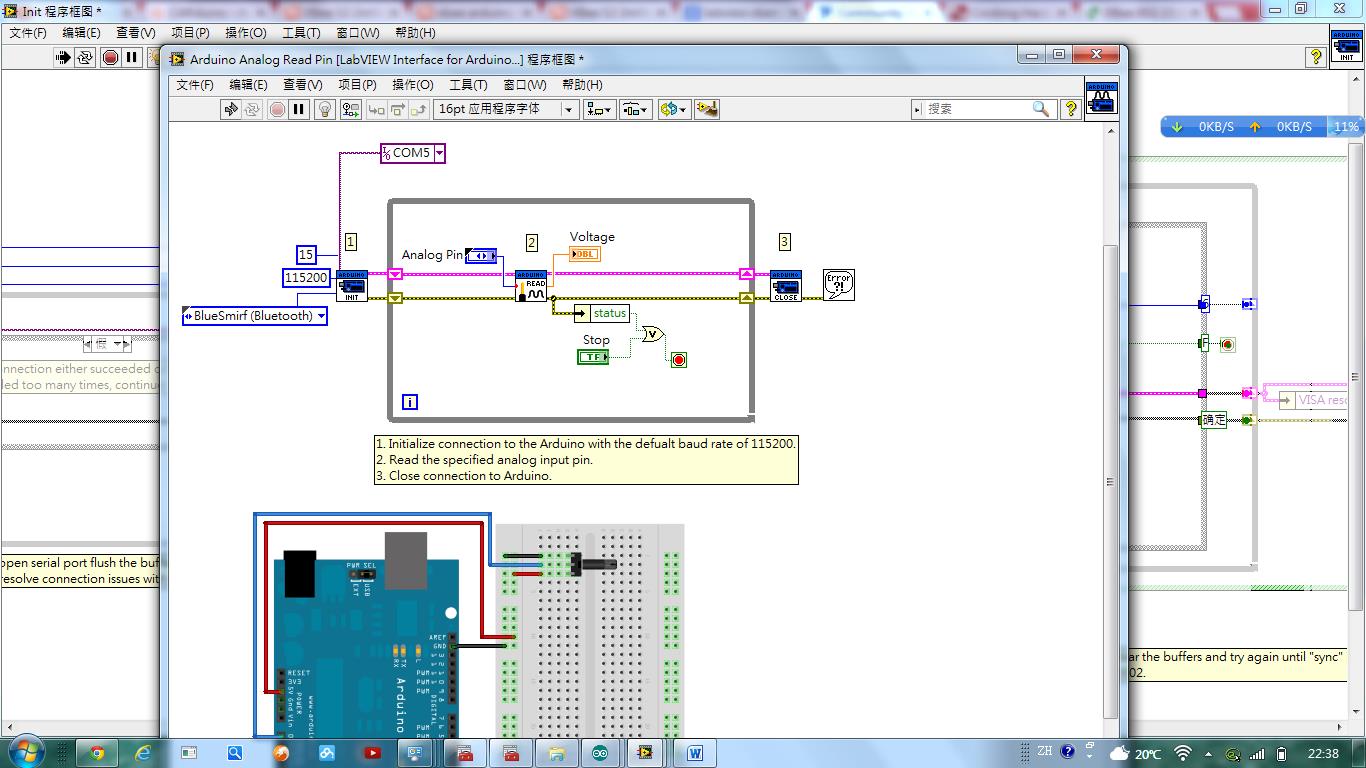Click the magenta shift register on loop left border
The image size is (1366, 768).
pyautogui.click(x=395, y=274)
